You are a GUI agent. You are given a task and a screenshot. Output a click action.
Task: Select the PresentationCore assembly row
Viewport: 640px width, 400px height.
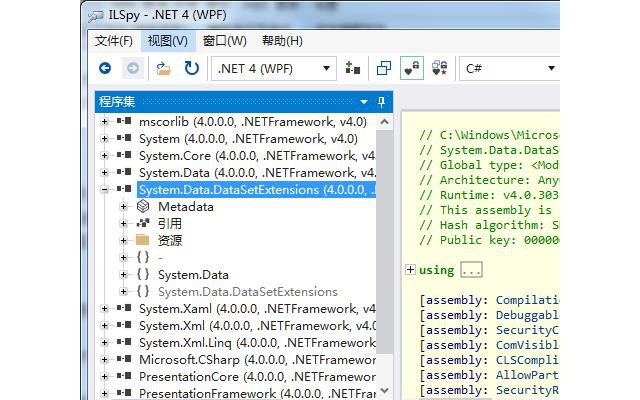(257, 377)
